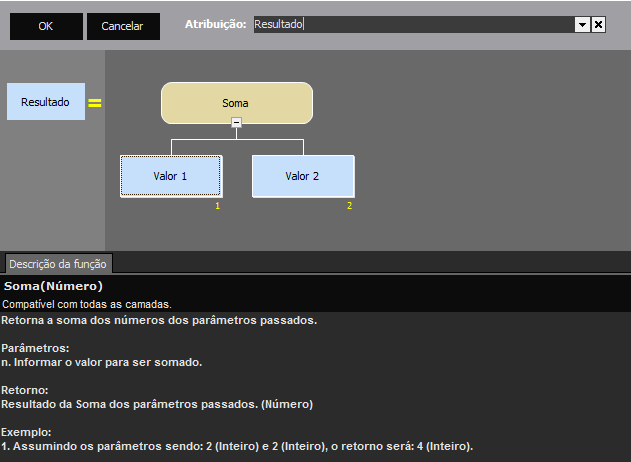Click yellow index 1 below Valor 1
This screenshot has height=462, width=631.
[x=217, y=206]
